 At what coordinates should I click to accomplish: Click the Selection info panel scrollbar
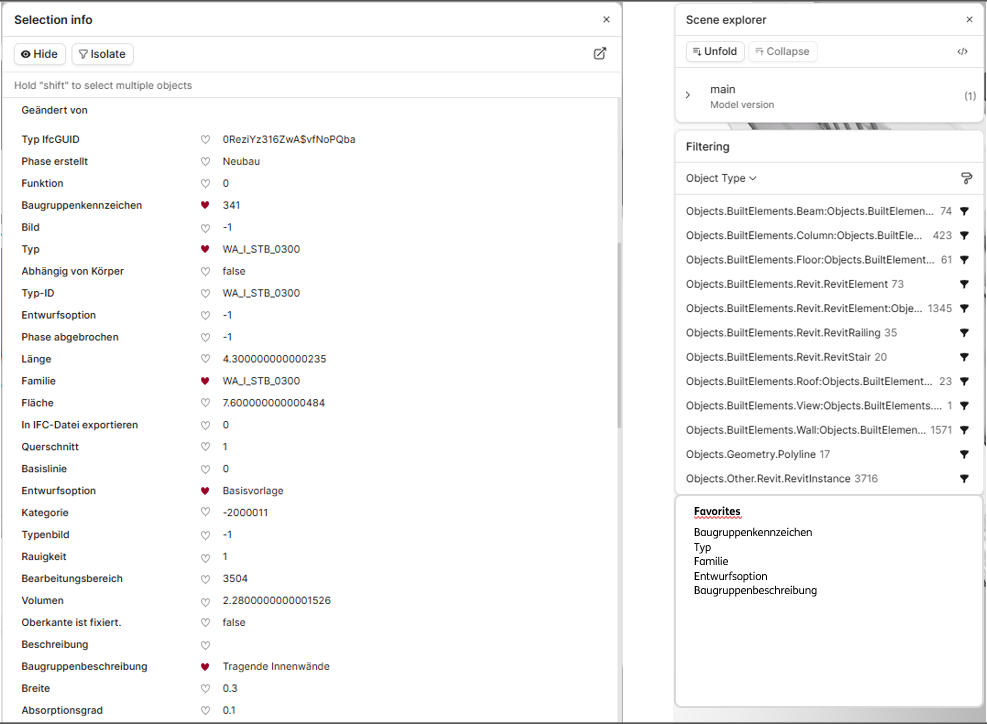[x=619, y=336]
